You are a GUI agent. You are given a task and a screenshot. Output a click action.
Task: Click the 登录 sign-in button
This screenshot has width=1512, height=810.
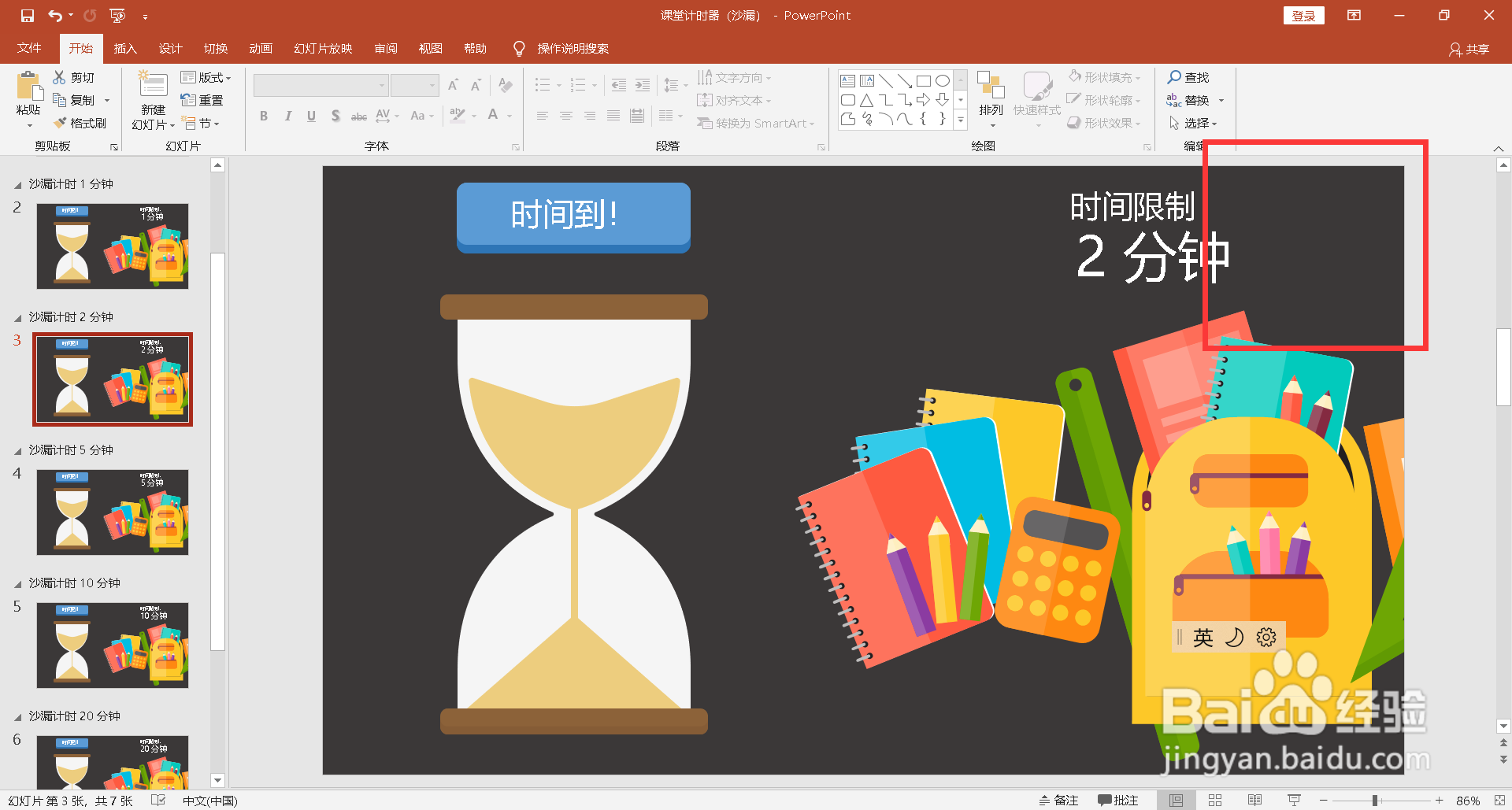1304,16
